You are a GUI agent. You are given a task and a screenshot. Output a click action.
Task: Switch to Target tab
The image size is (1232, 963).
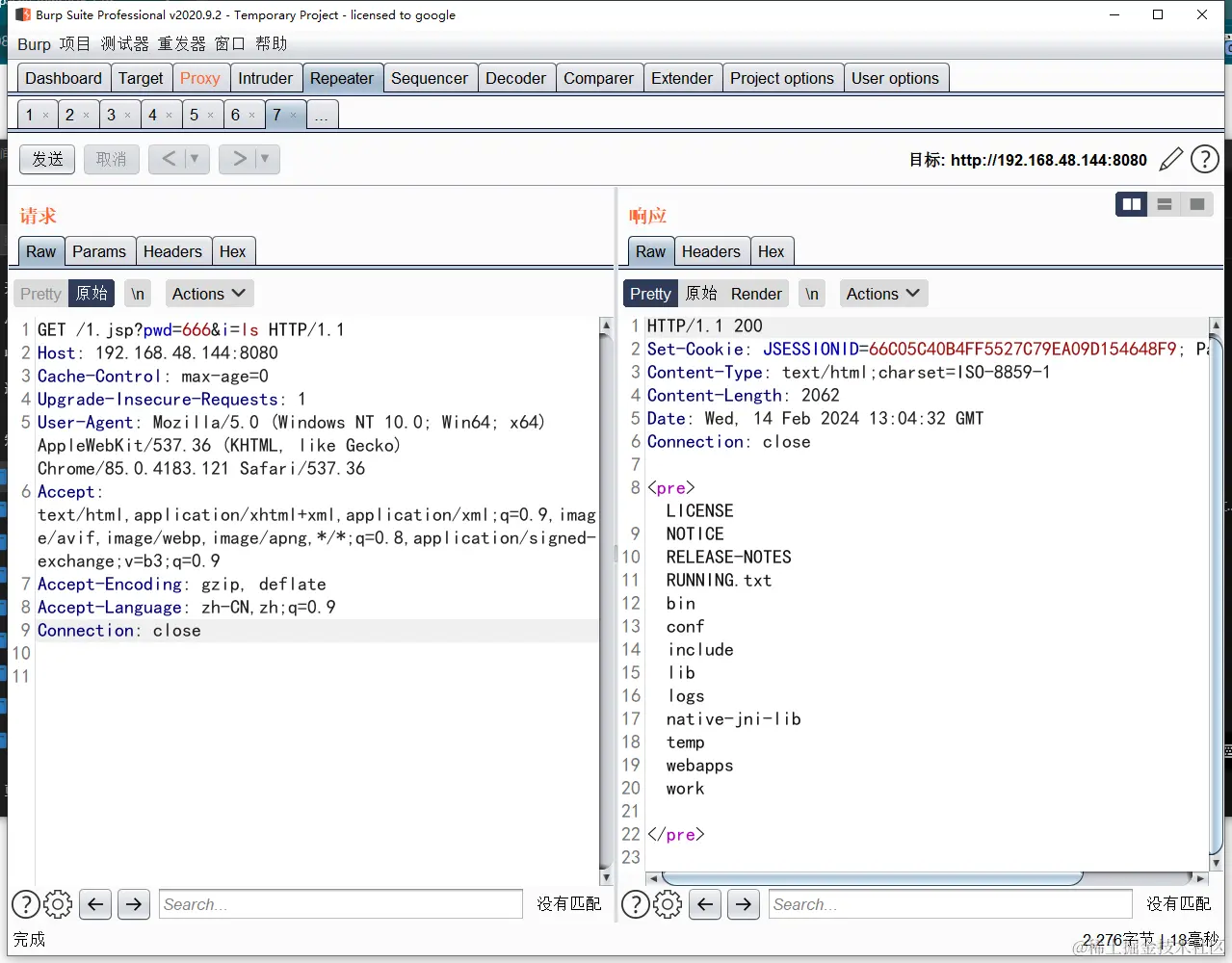(141, 78)
